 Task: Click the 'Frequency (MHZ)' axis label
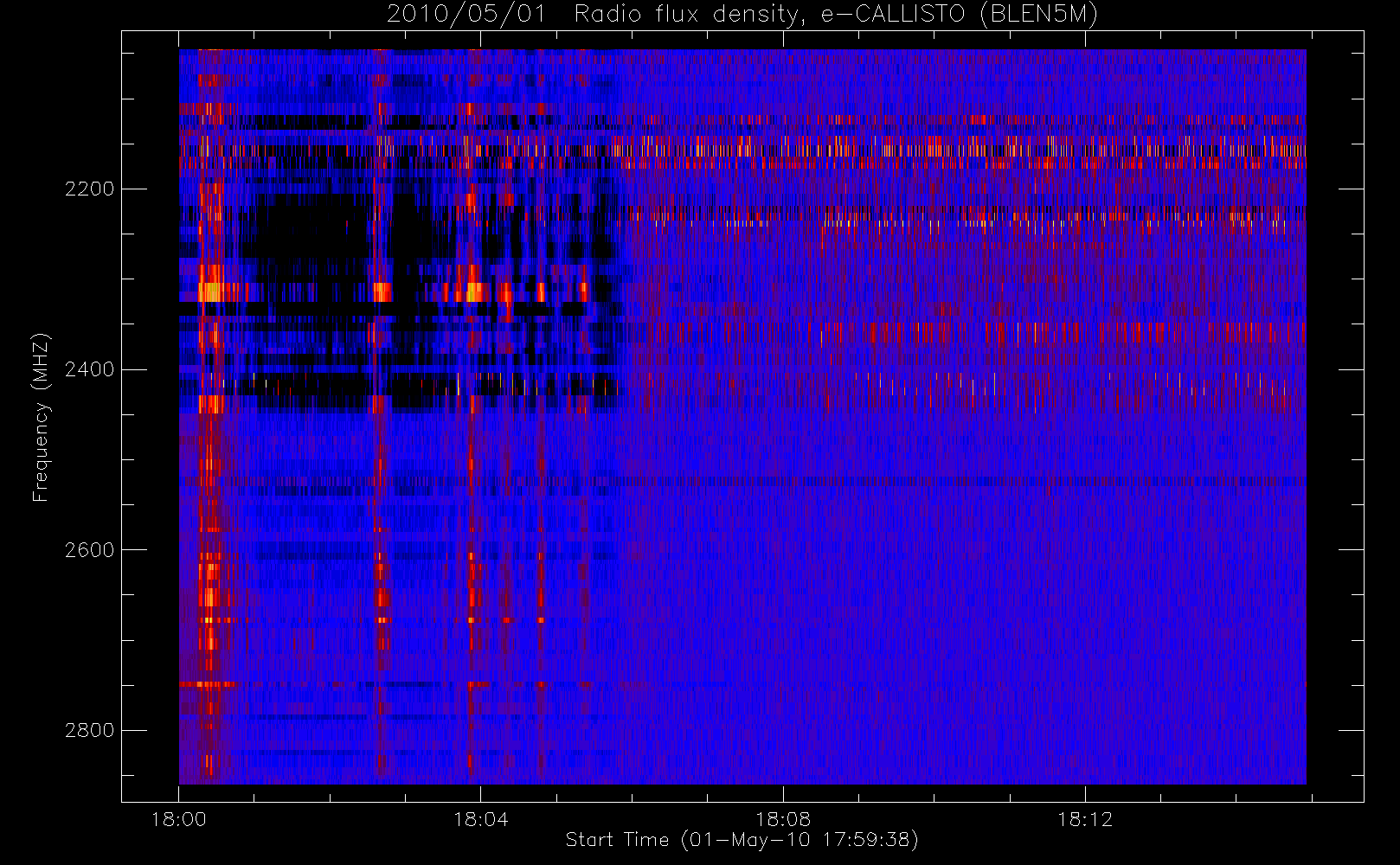pos(41,417)
